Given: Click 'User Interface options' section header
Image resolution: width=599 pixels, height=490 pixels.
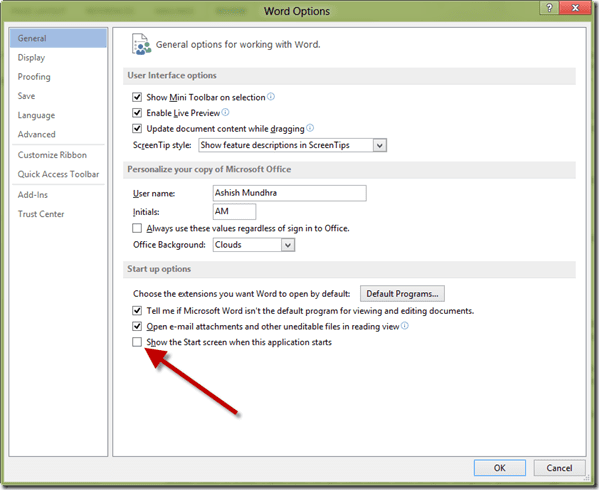Looking at the screenshot, I should [172, 76].
